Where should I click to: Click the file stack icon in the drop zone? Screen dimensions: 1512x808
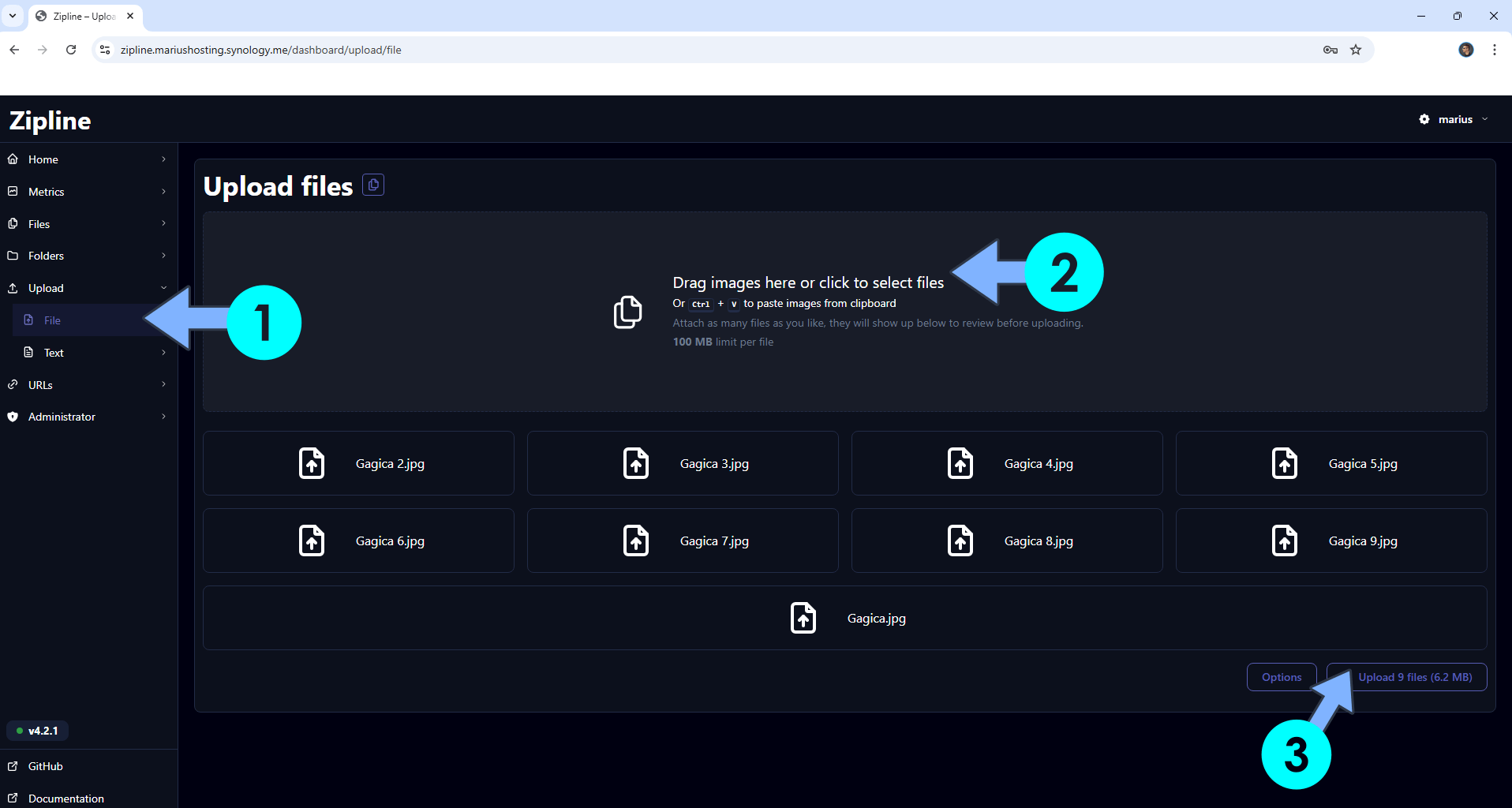pos(628,312)
